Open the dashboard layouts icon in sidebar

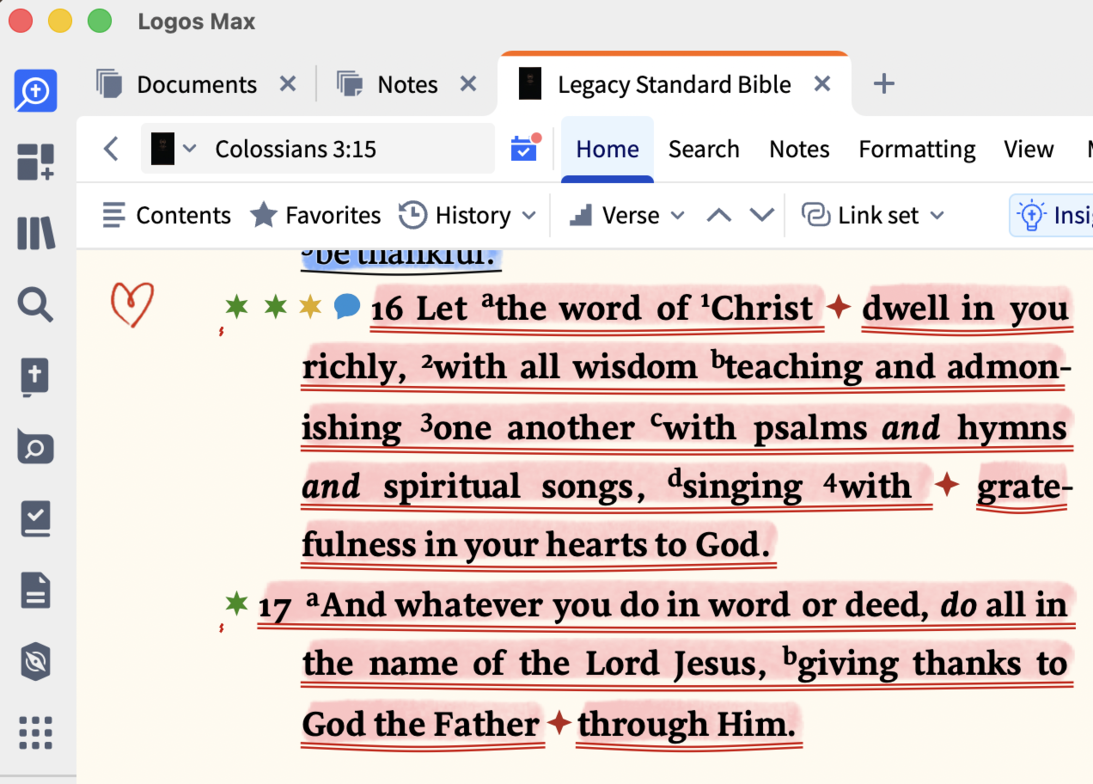click(x=35, y=162)
